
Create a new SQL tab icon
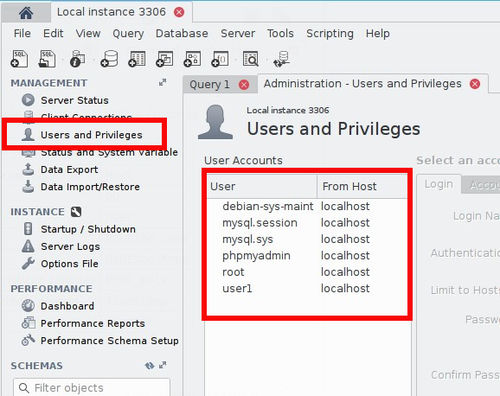(19, 59)
